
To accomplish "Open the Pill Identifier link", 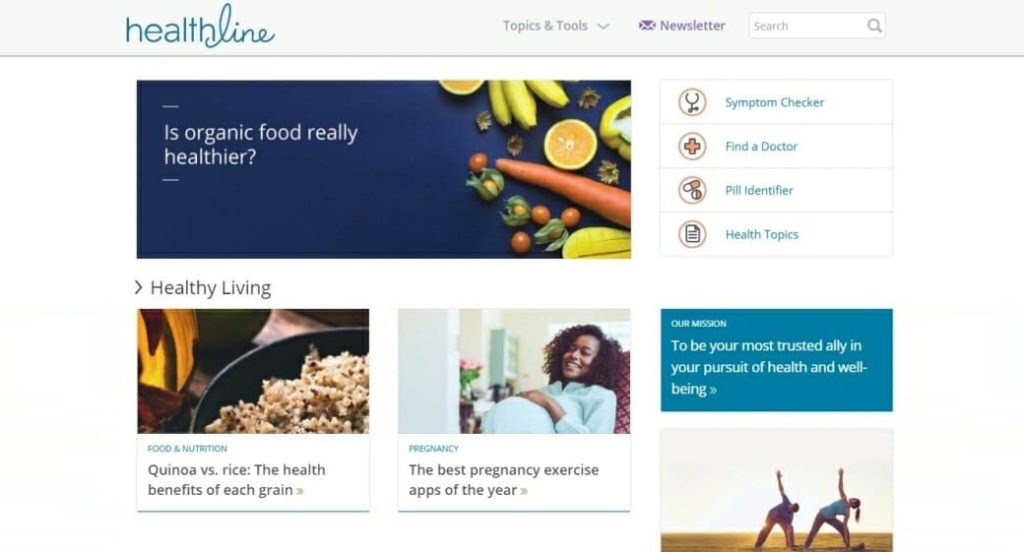I will tap(759, 190).
